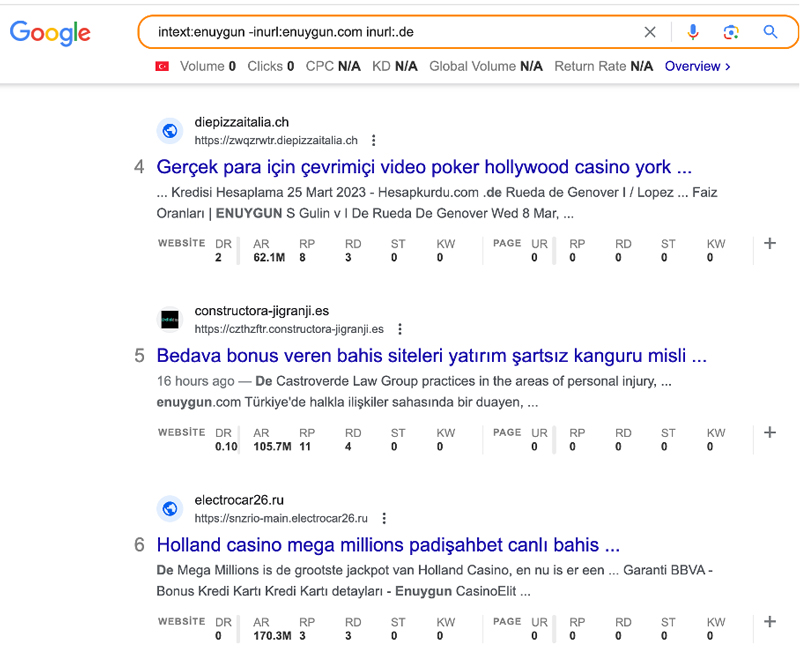This screenshot has height=663, width=800.
Task: Click the Google logo
Action: (50, 33)
